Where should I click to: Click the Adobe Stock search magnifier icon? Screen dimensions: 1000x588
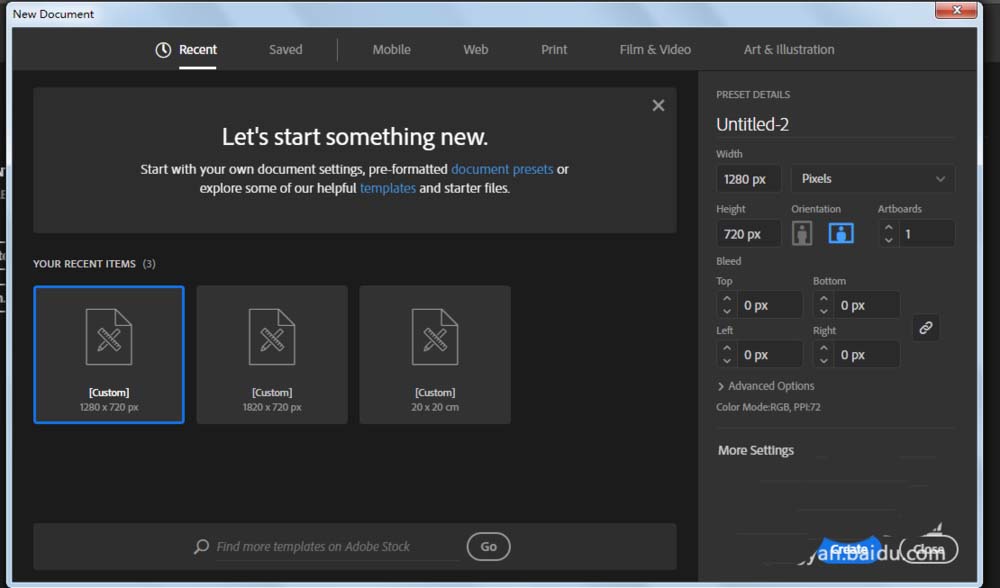pos(202,547)
